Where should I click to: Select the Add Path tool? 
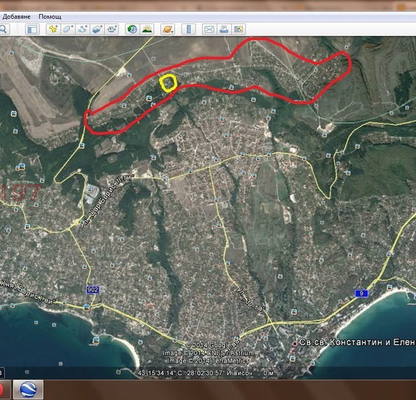pyautogui.click(x=83, y=29)
